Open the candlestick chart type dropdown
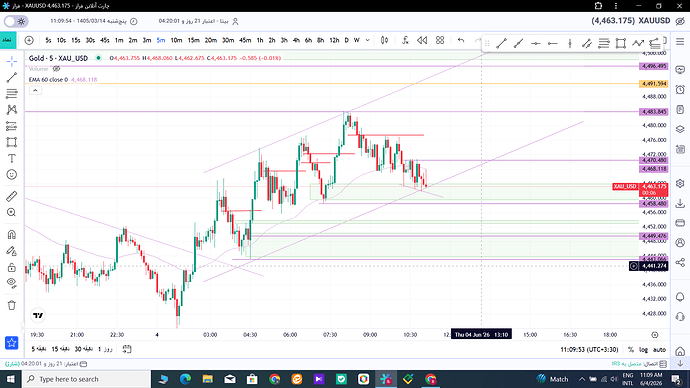 pyautogui.click(x=385, y=40)
